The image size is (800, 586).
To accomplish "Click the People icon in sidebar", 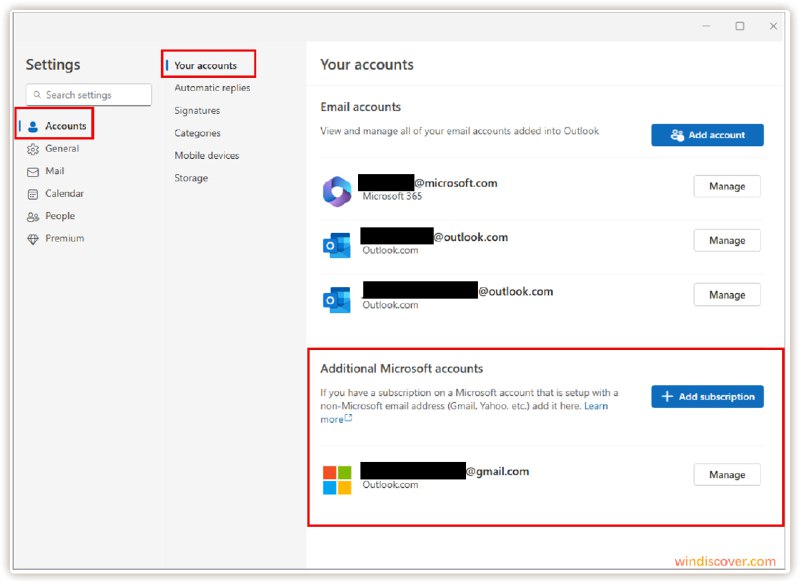I will [33, 217].
